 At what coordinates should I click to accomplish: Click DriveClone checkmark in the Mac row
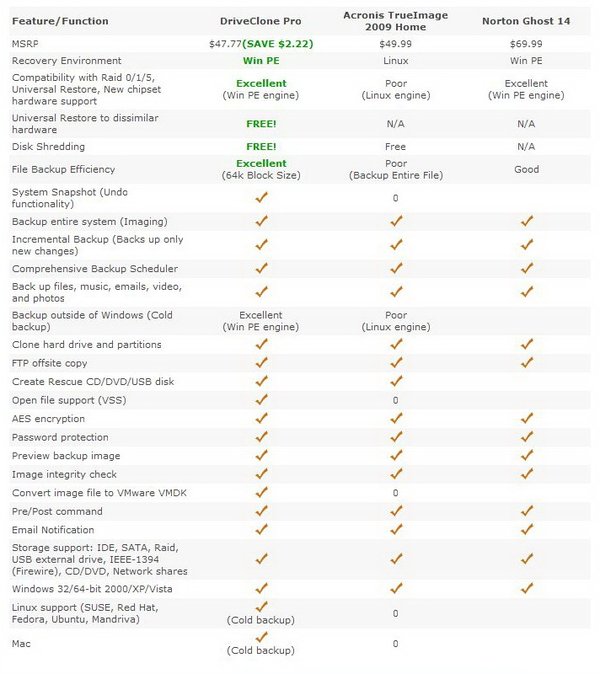(261, 637)
